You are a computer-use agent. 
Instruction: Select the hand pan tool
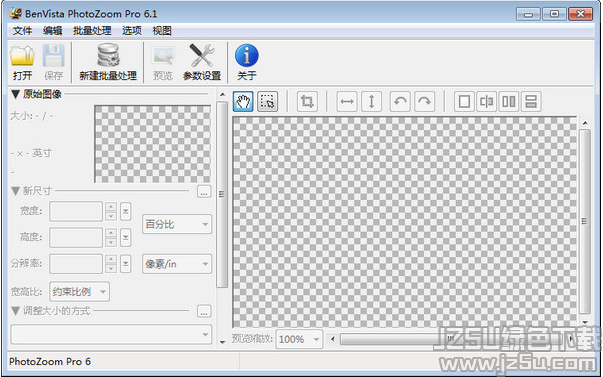click(243, 102)
